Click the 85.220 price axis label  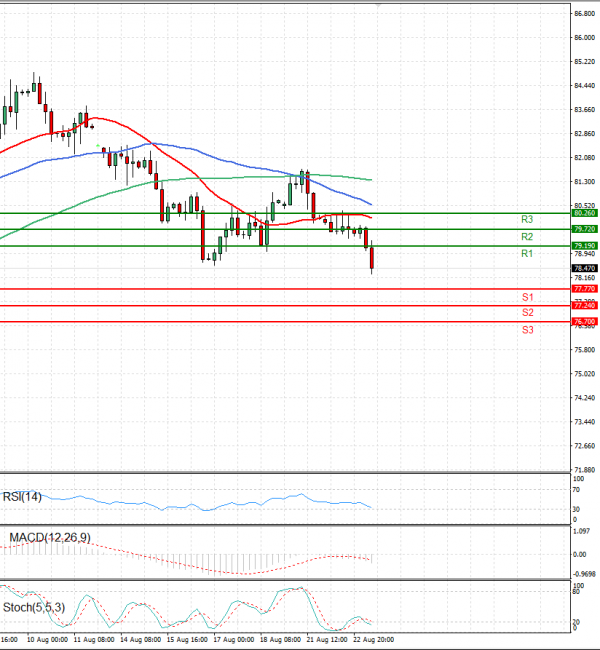point(584,62)
